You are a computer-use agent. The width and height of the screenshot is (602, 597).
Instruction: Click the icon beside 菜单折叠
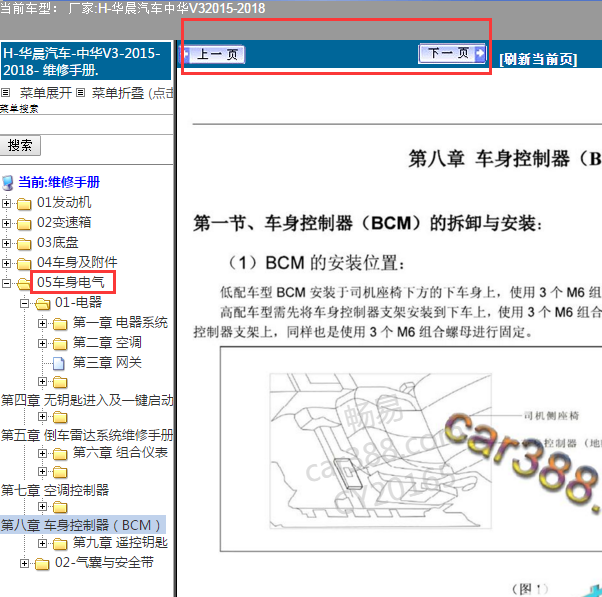point(80,93)
